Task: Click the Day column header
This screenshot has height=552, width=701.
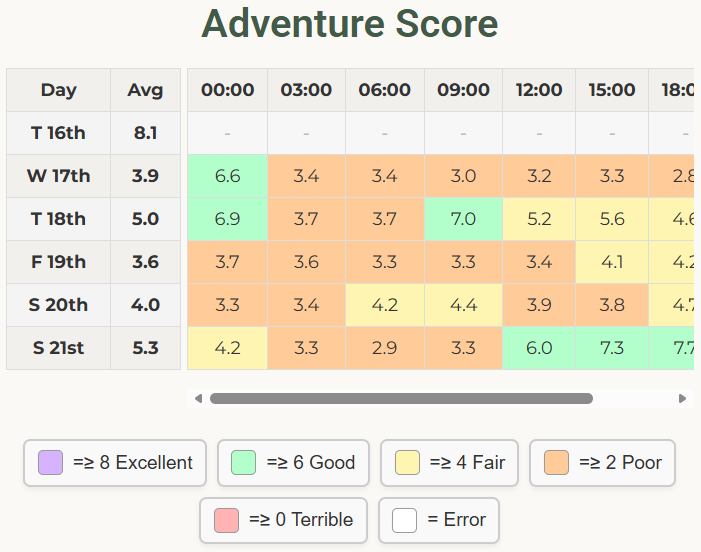Action: tap(58, 90)
